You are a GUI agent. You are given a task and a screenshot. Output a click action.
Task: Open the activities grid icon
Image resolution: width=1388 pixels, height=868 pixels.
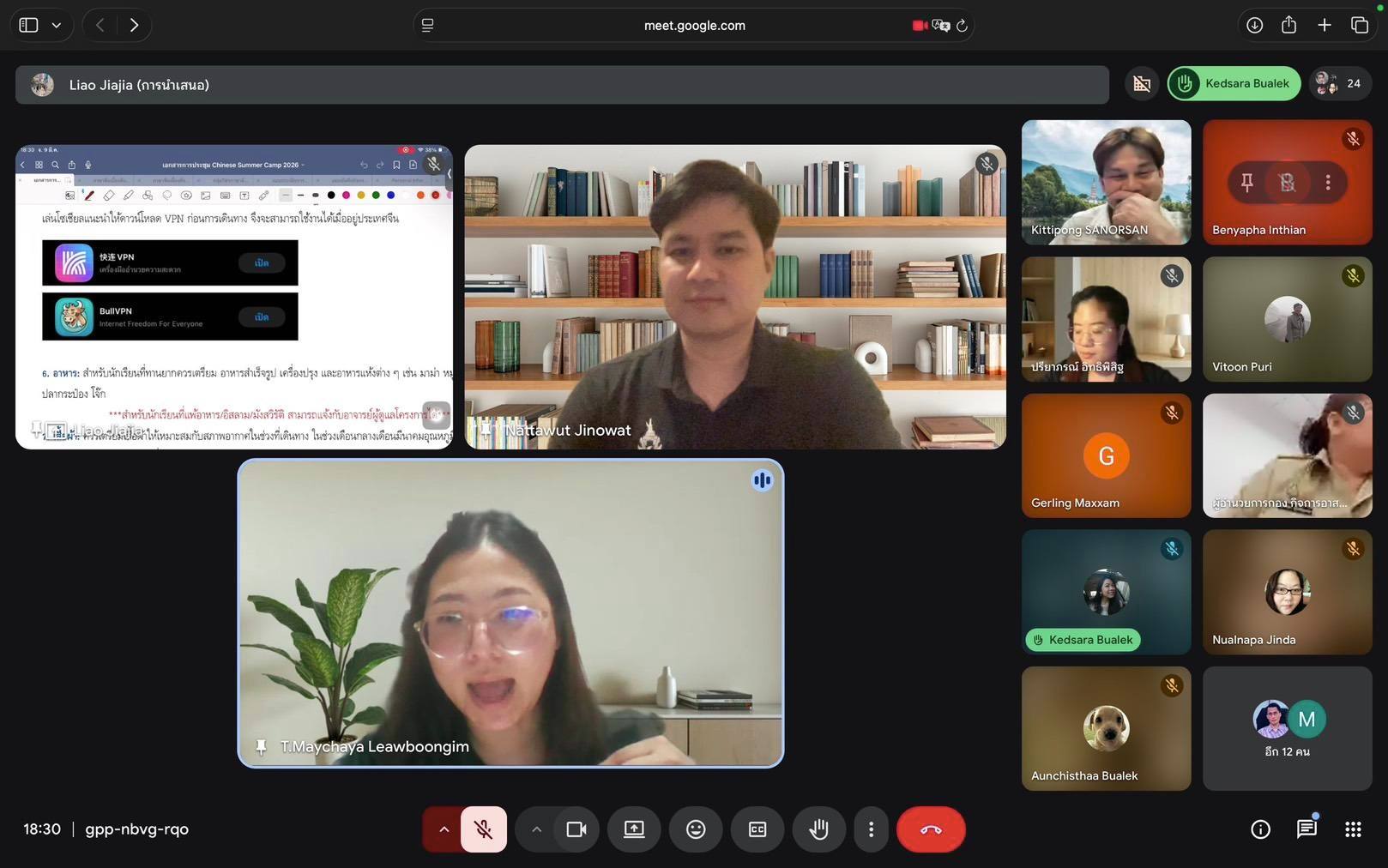(1353, 829)
